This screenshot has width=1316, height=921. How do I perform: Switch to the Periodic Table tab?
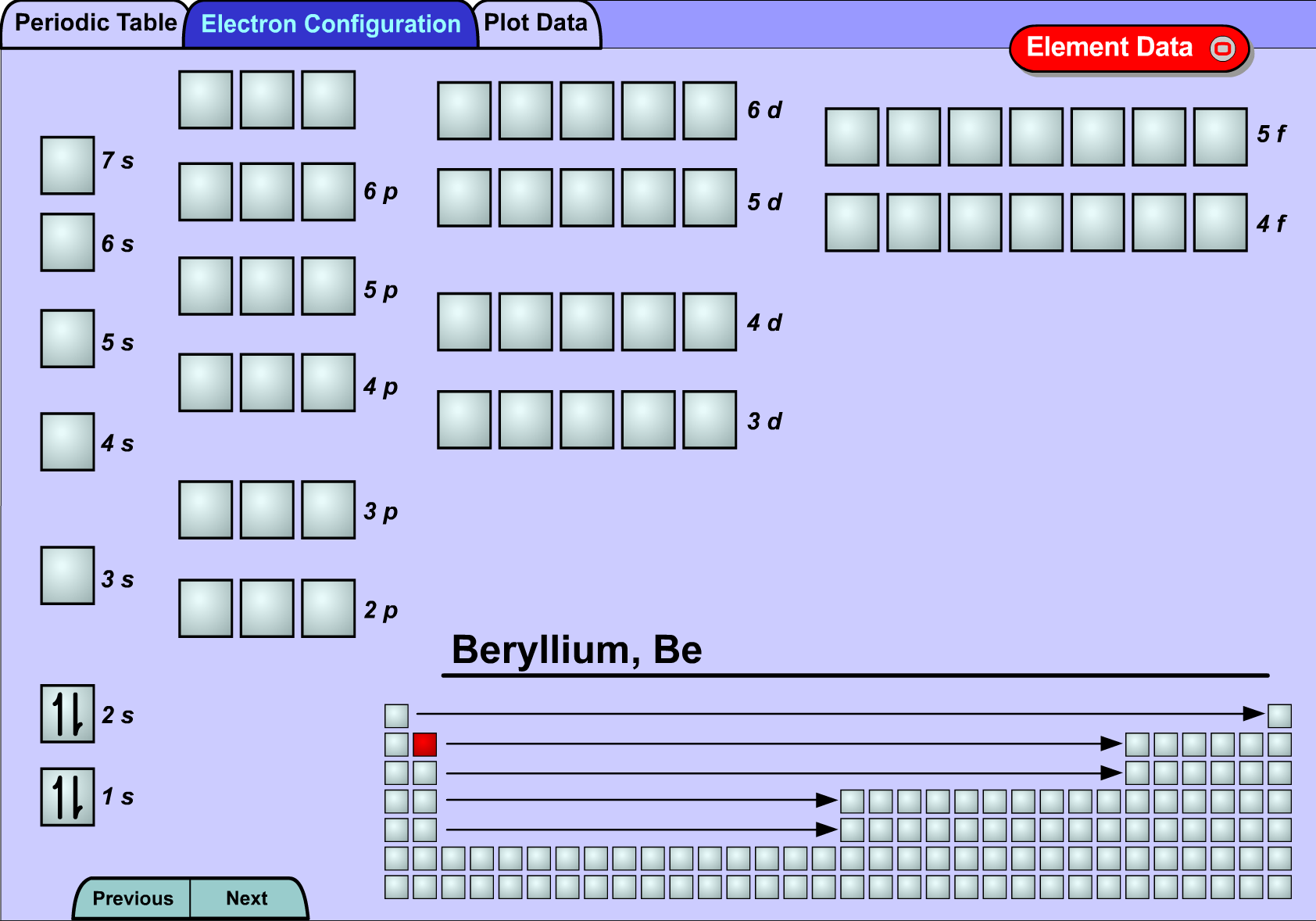(95, 23)
